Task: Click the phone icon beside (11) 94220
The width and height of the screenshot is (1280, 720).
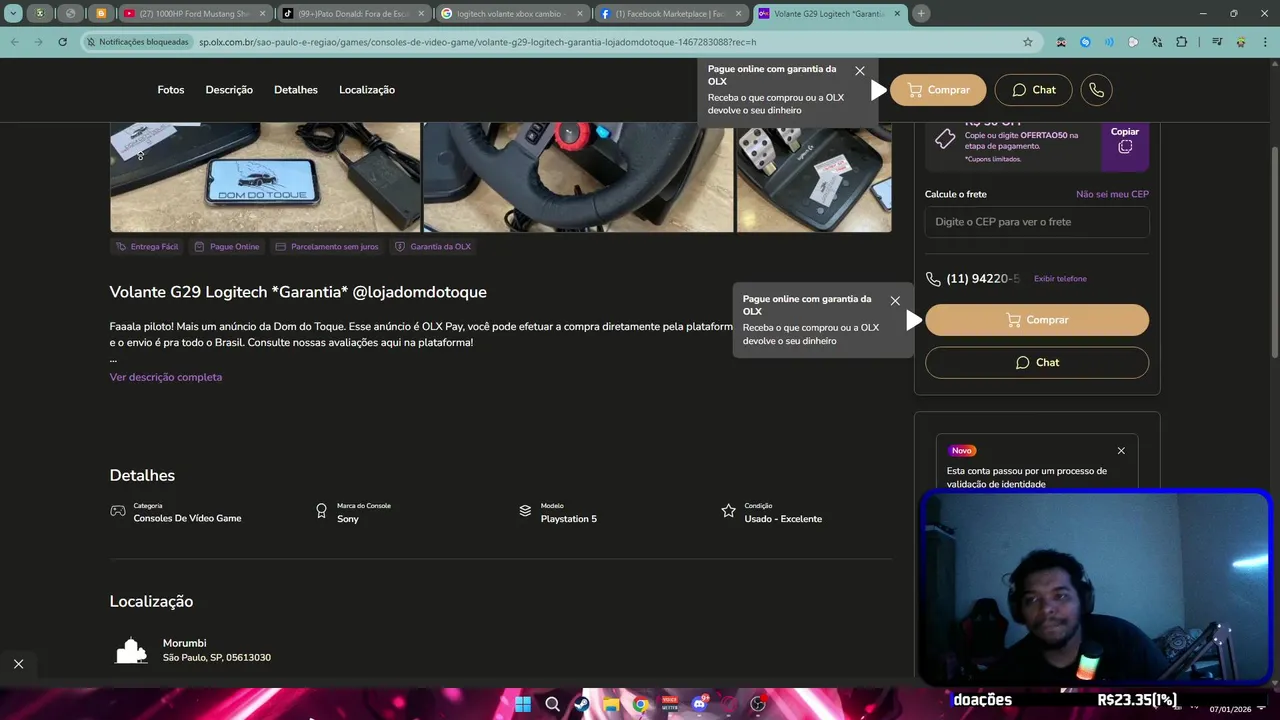Action: click(933, 279)
